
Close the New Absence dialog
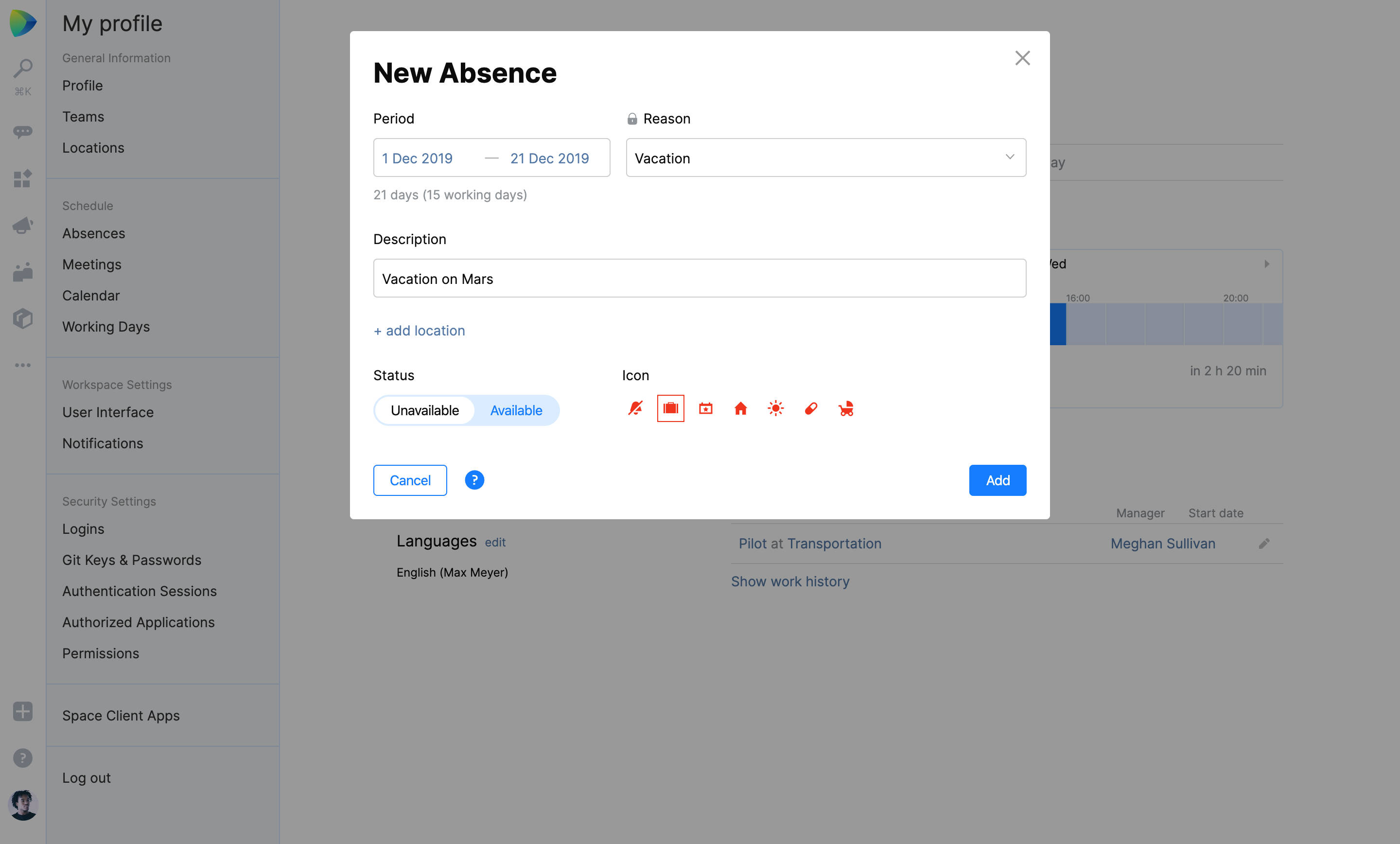1022,58
